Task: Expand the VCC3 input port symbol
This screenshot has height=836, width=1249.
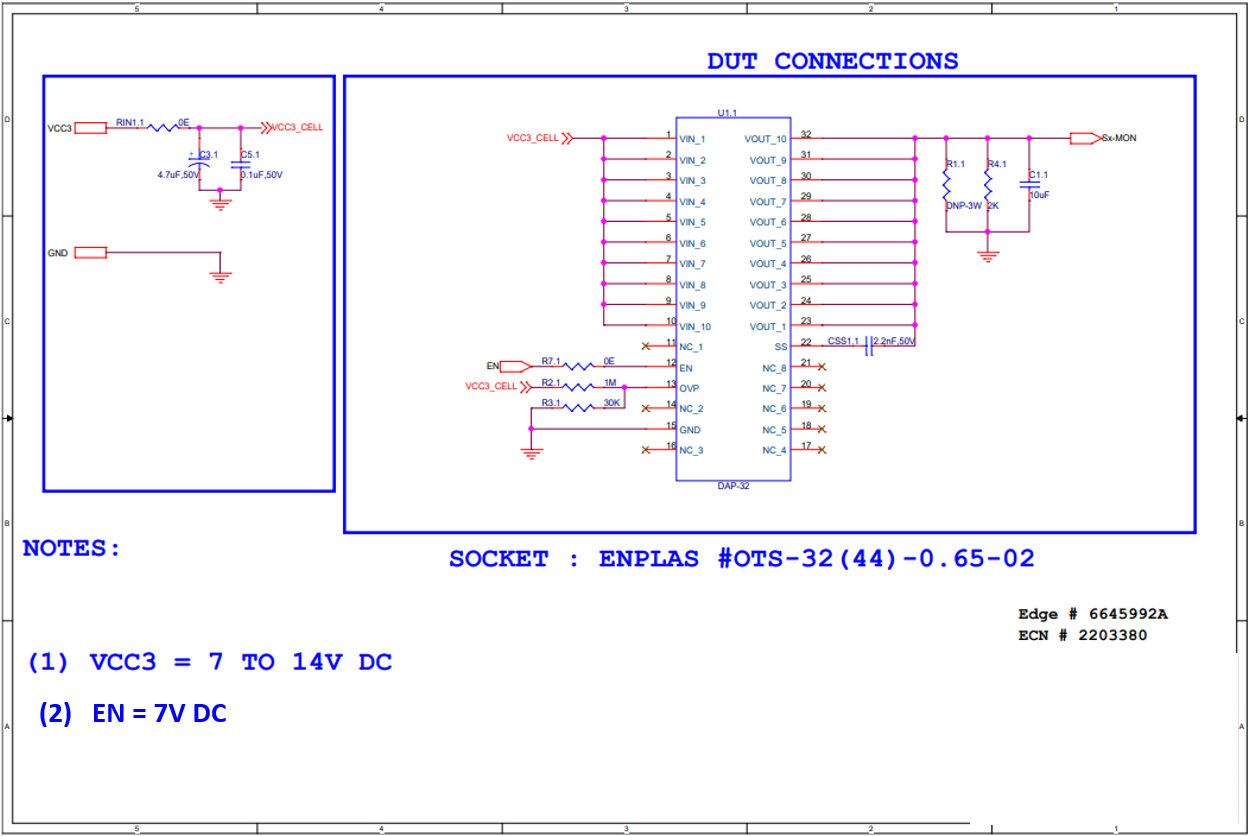Action: (x=89, y=128)
